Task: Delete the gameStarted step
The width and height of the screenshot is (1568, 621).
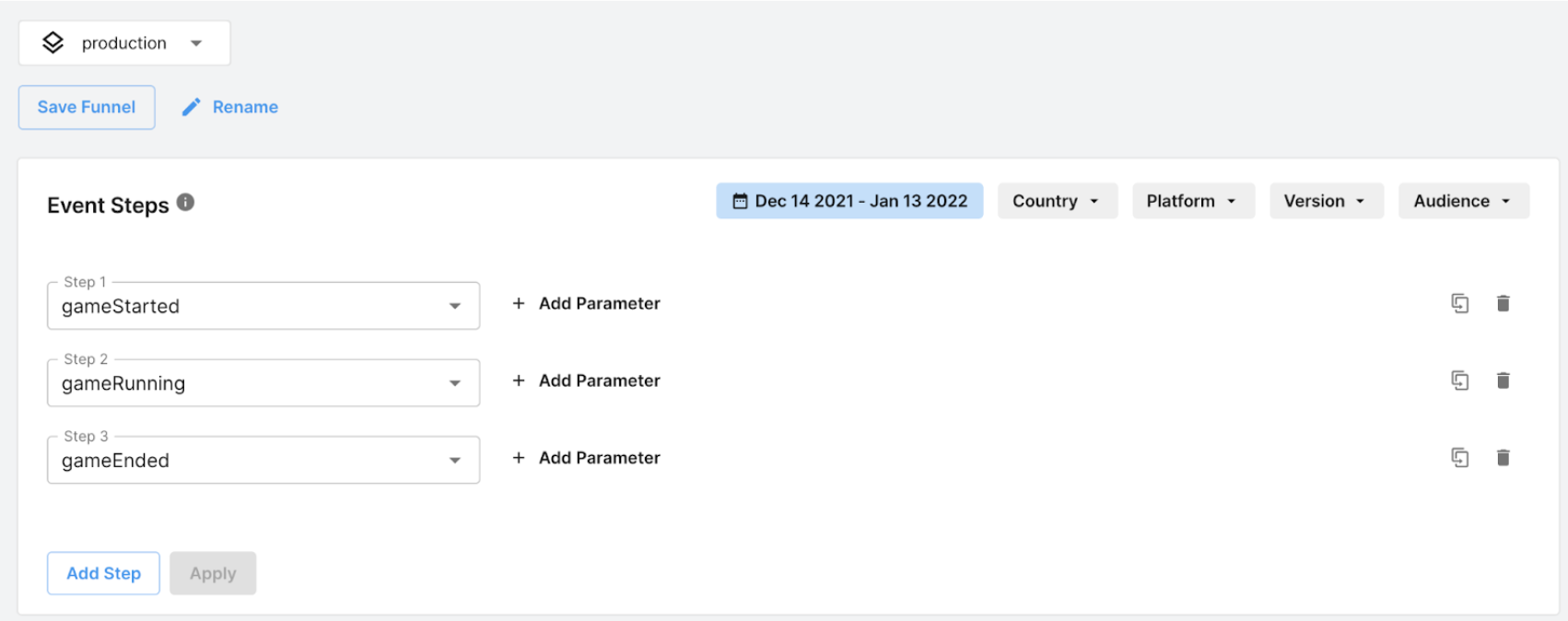Action: (1503, 303)
